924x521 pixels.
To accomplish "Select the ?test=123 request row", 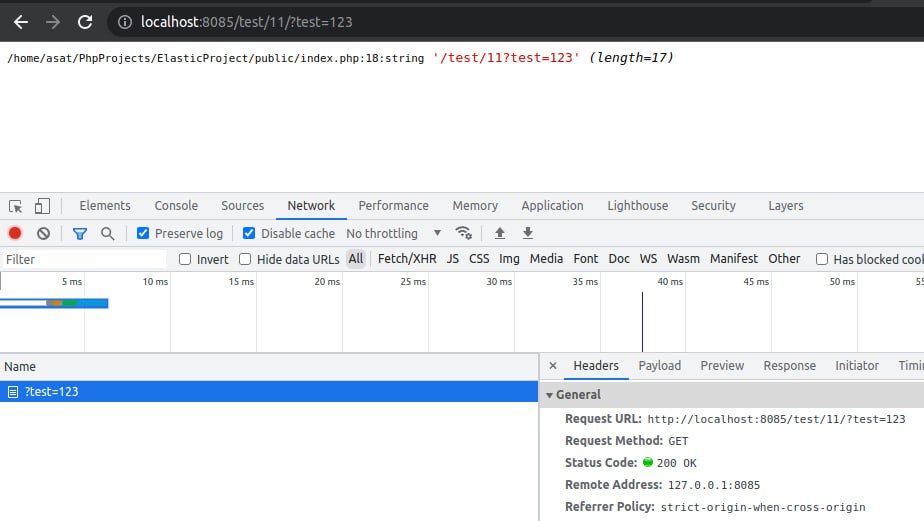I will (269, 392).
